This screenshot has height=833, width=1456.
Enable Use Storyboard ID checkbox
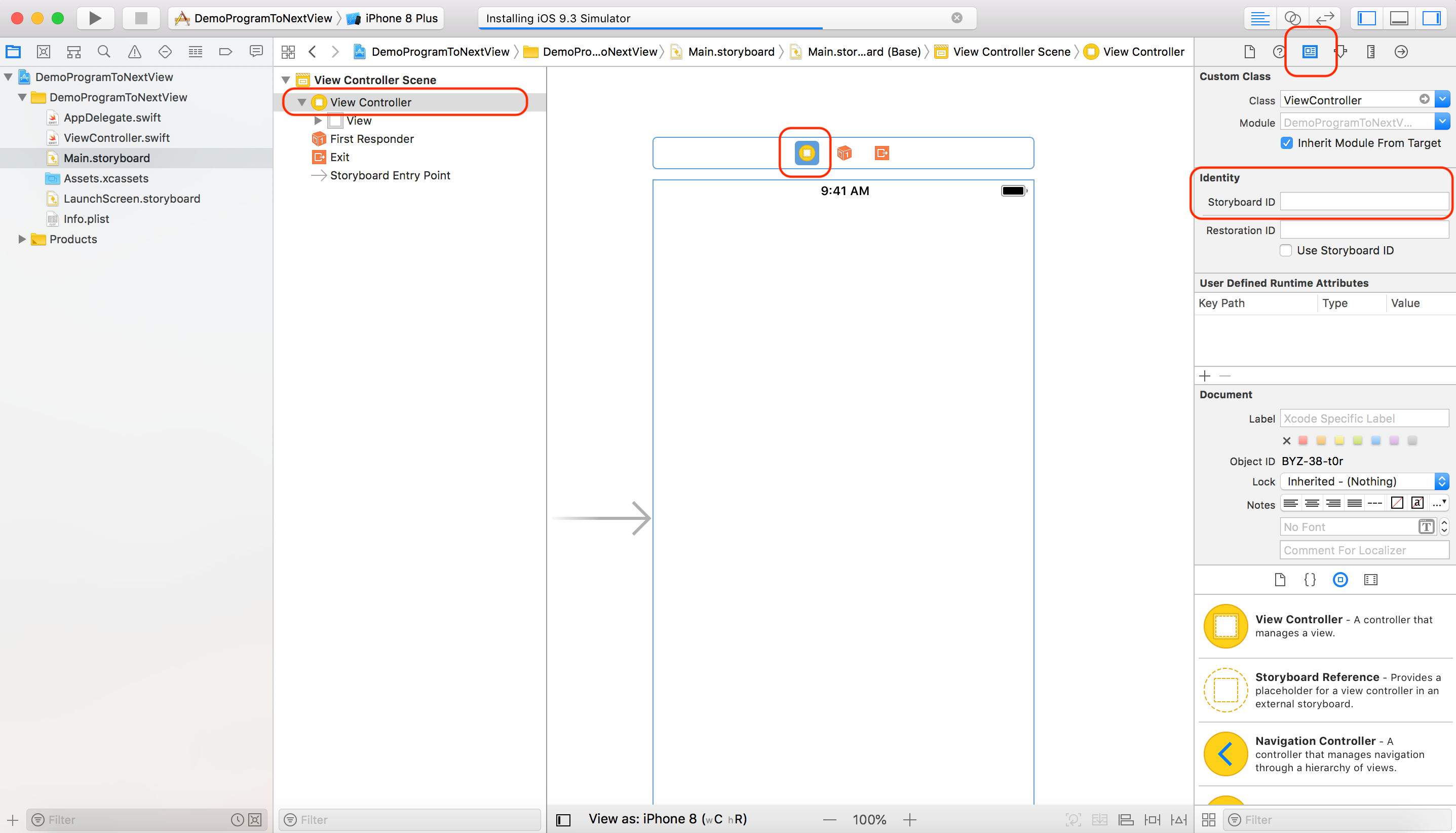[1286, 251]
